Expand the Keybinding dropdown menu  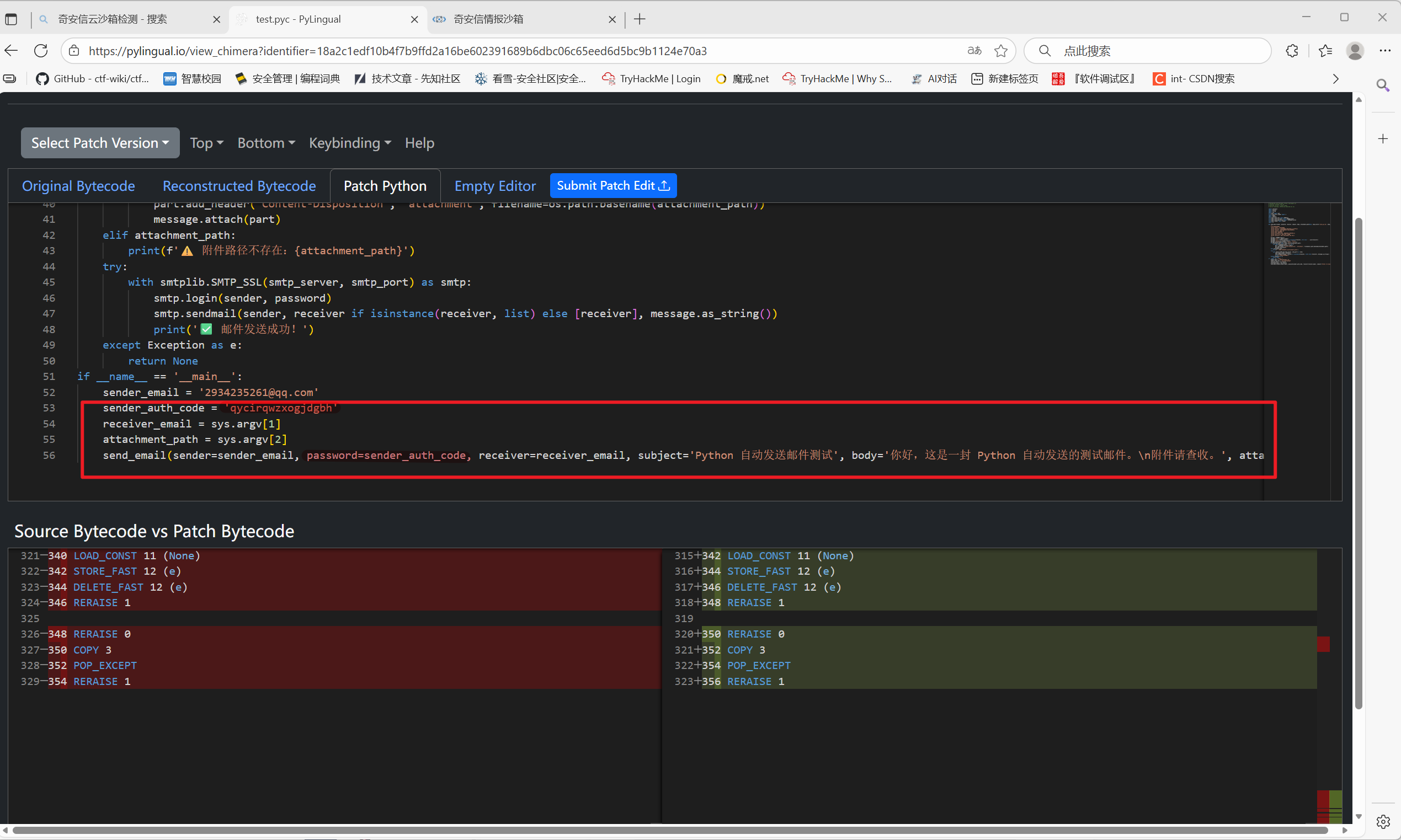(349, 143)
